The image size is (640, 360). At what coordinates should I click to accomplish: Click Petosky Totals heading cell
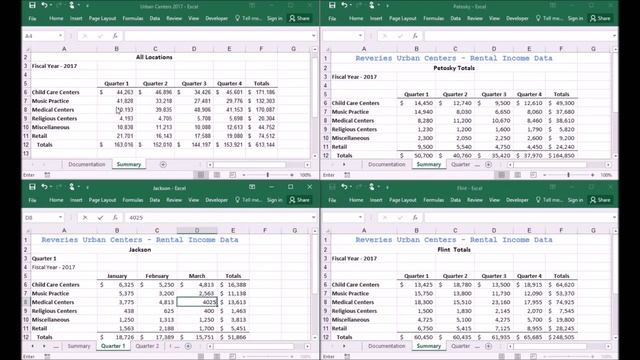coord(454,68)
